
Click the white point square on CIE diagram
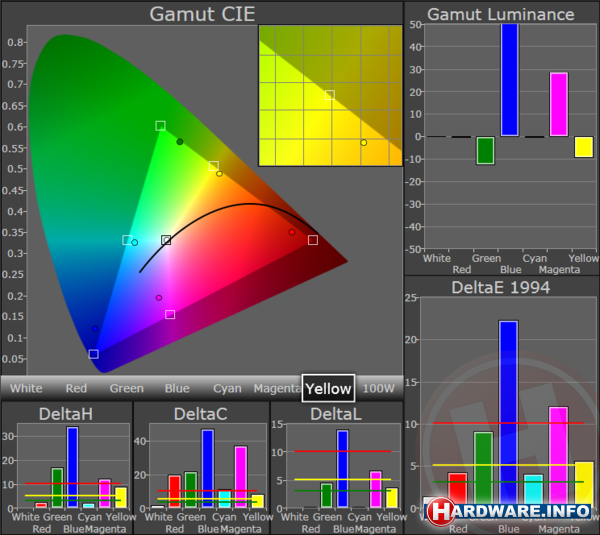tap(166, 240)
